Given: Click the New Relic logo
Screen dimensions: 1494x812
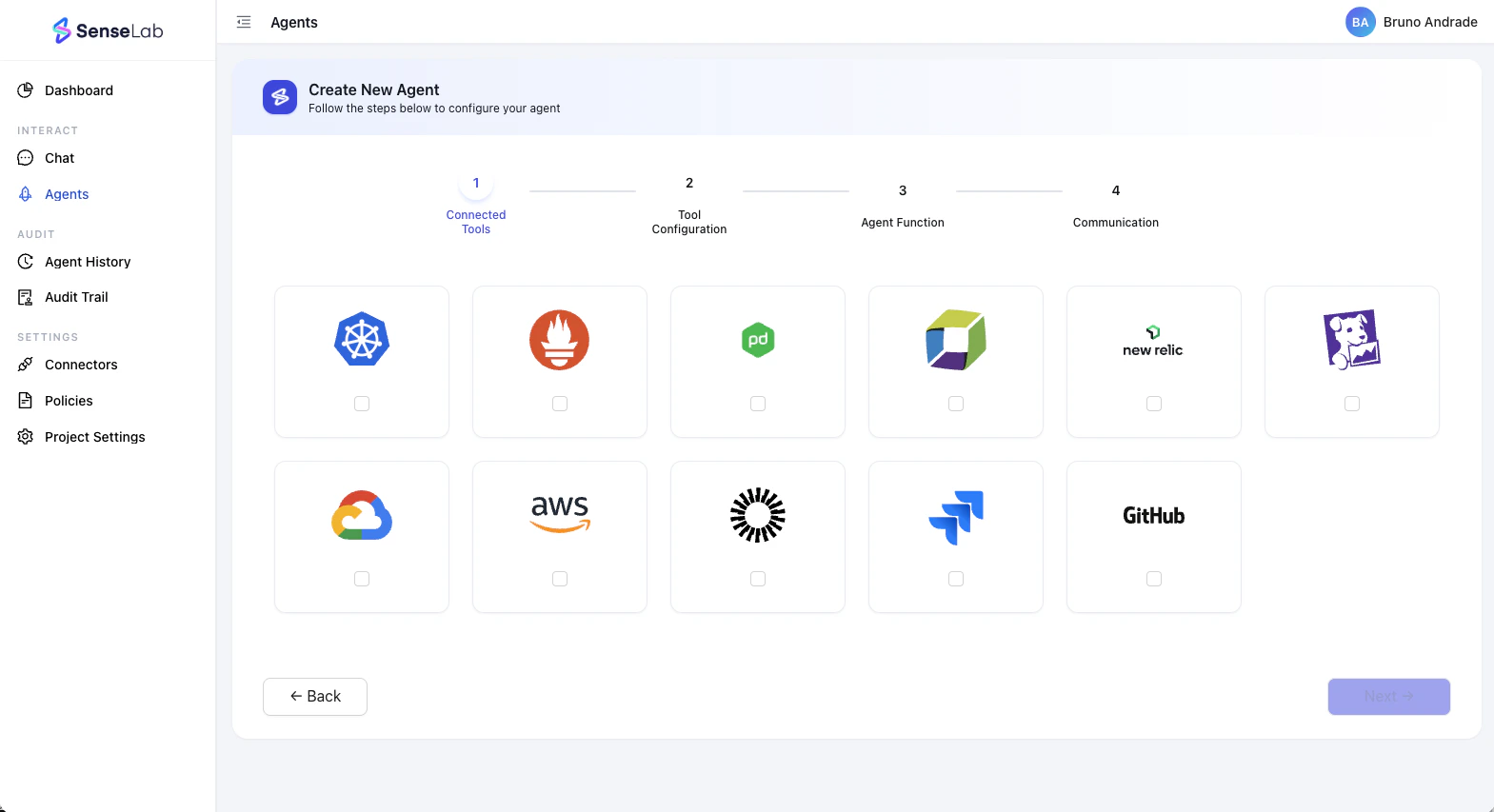Looking at the screenshot, I should (1153, 341).
